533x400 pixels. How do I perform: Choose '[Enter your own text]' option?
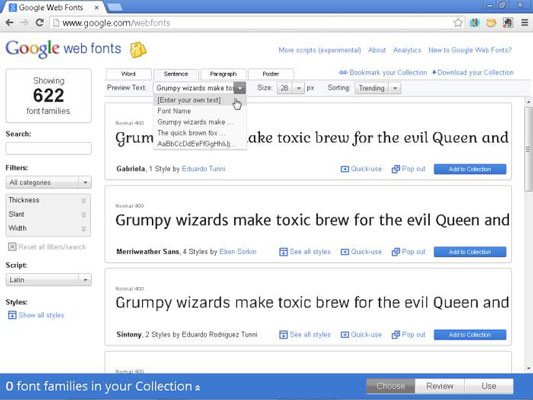pos(199,100)
